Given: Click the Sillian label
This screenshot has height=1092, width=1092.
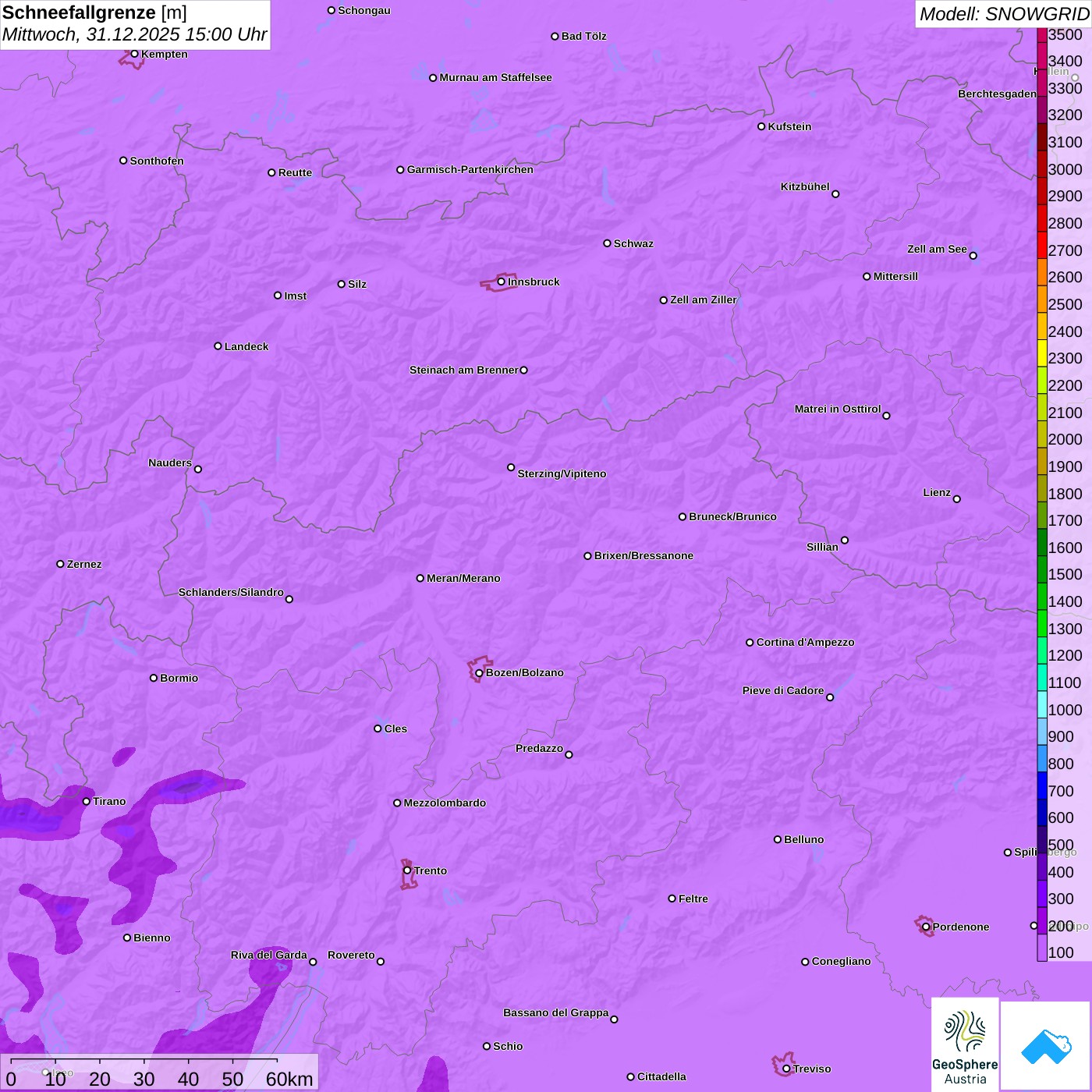Looking at the screenshot, I should tap(822, 547).
